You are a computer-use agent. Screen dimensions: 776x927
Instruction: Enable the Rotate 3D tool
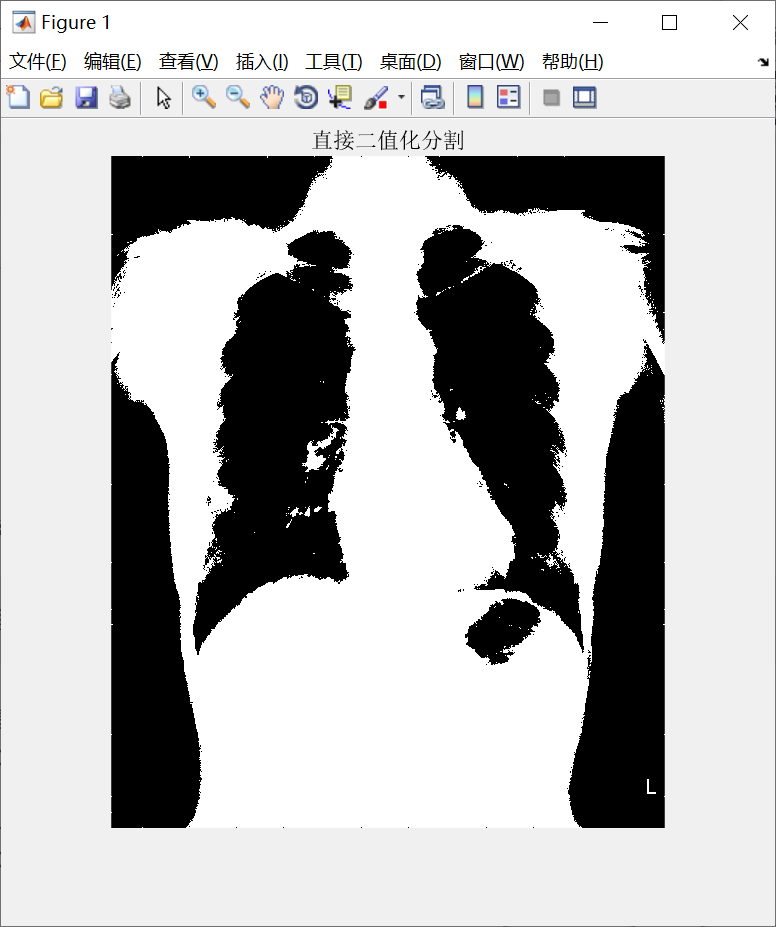point(306,98)
